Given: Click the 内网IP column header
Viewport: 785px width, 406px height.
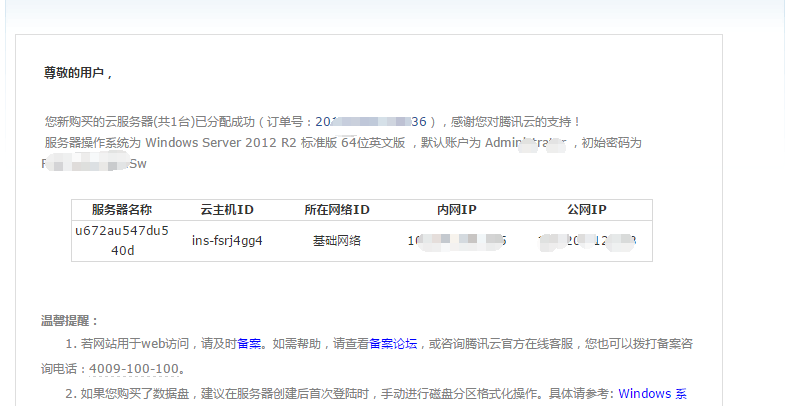Looking at the screenshot, I should [x=457, y=210].
